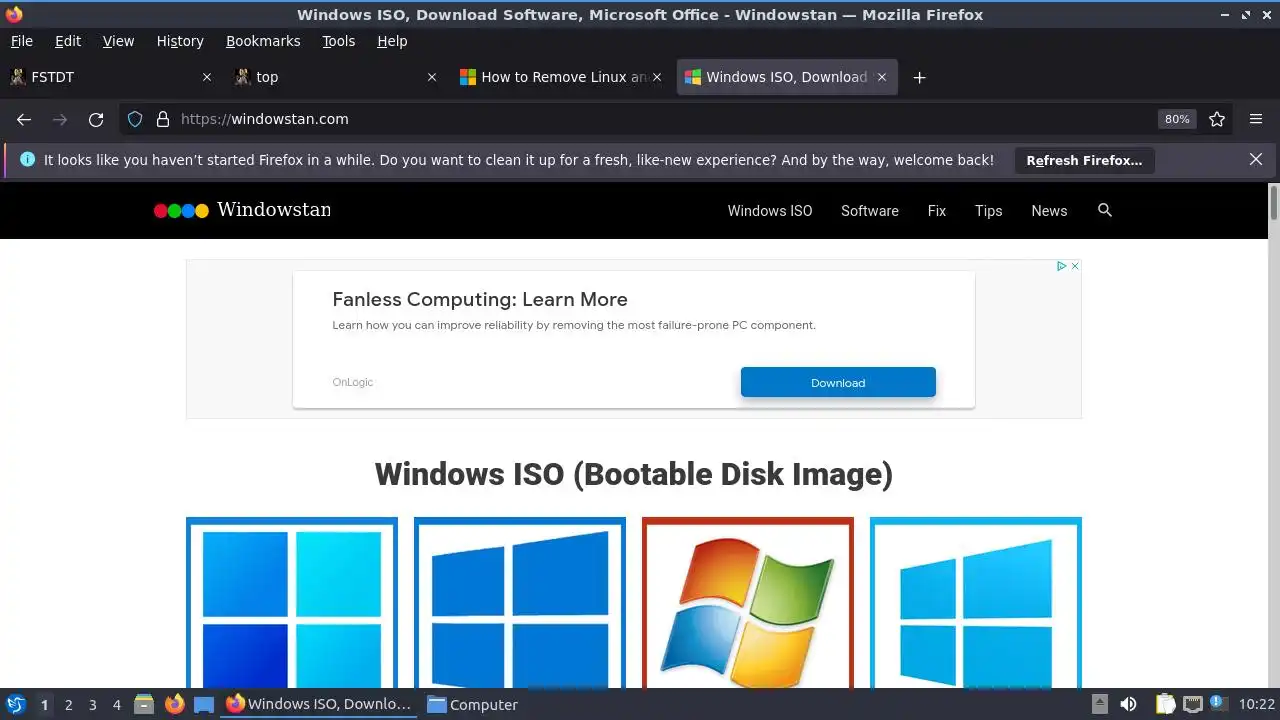This screenshot has width=1280, height=720.
Task: Close the Windows ISO, Download tab
Action: coord(882,77)
